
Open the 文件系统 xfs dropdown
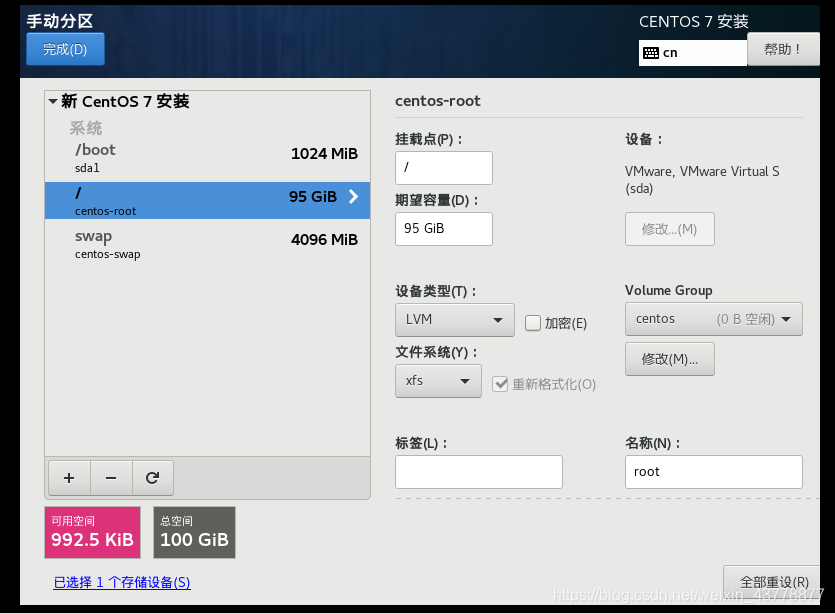pos(438,381)
